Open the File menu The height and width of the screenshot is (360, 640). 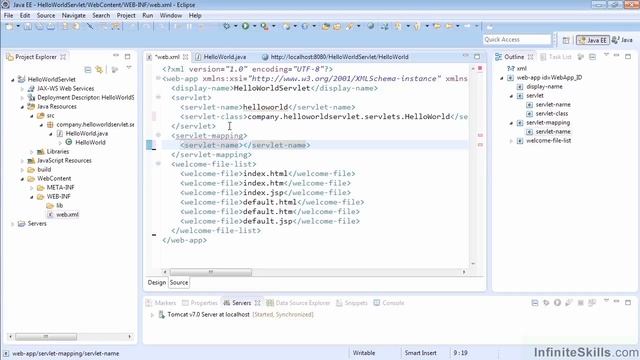pyautogui.click(x=8, y=15)
